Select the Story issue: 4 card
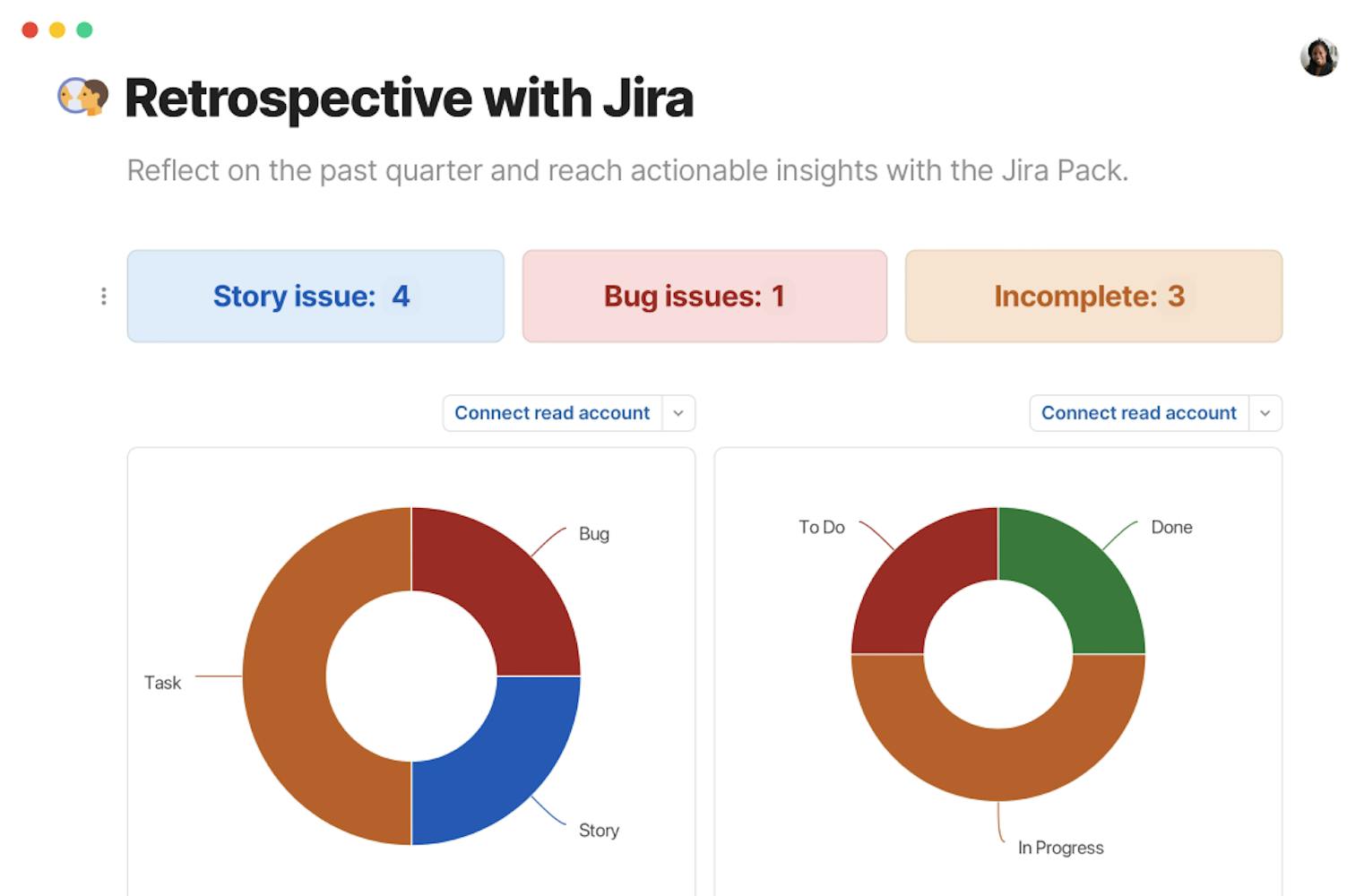The image size is (1364, 896). pyautogui.click(x=315, y=296)
